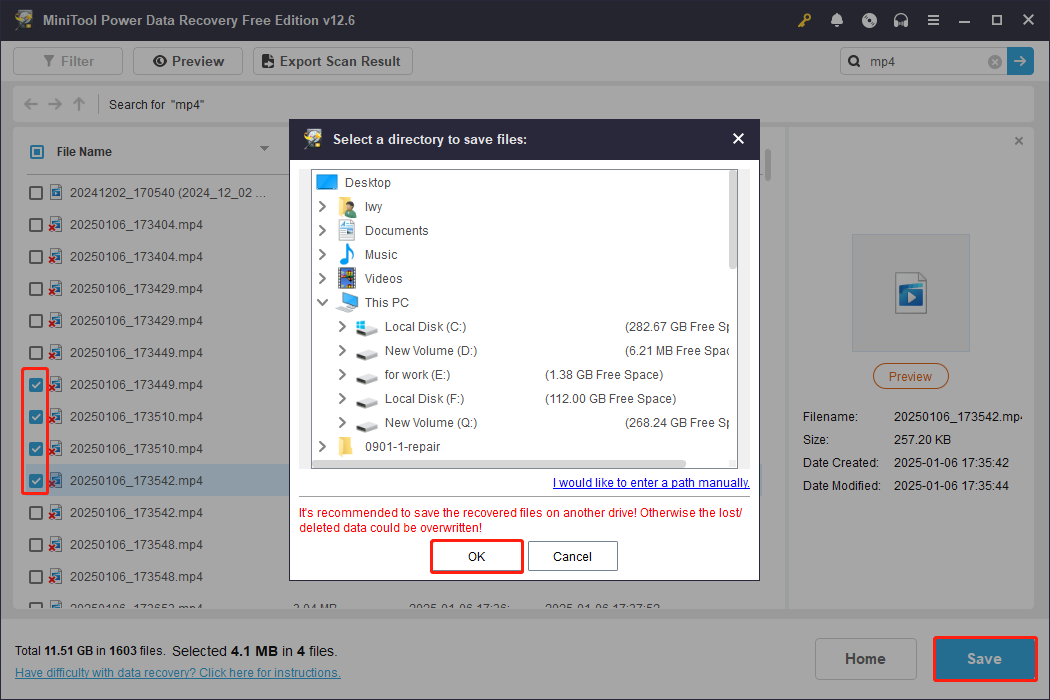Toggle the select-all checkbox beside File Name

(37, 151)
